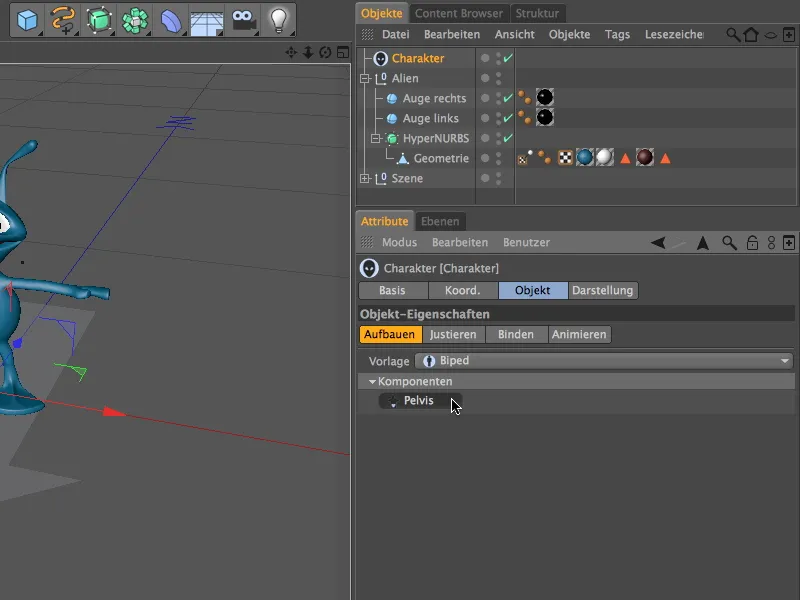Viewport: 800px width, 600px height.
Task: Open the Vorlage Biped dropdown
Action: click(604, 361)
